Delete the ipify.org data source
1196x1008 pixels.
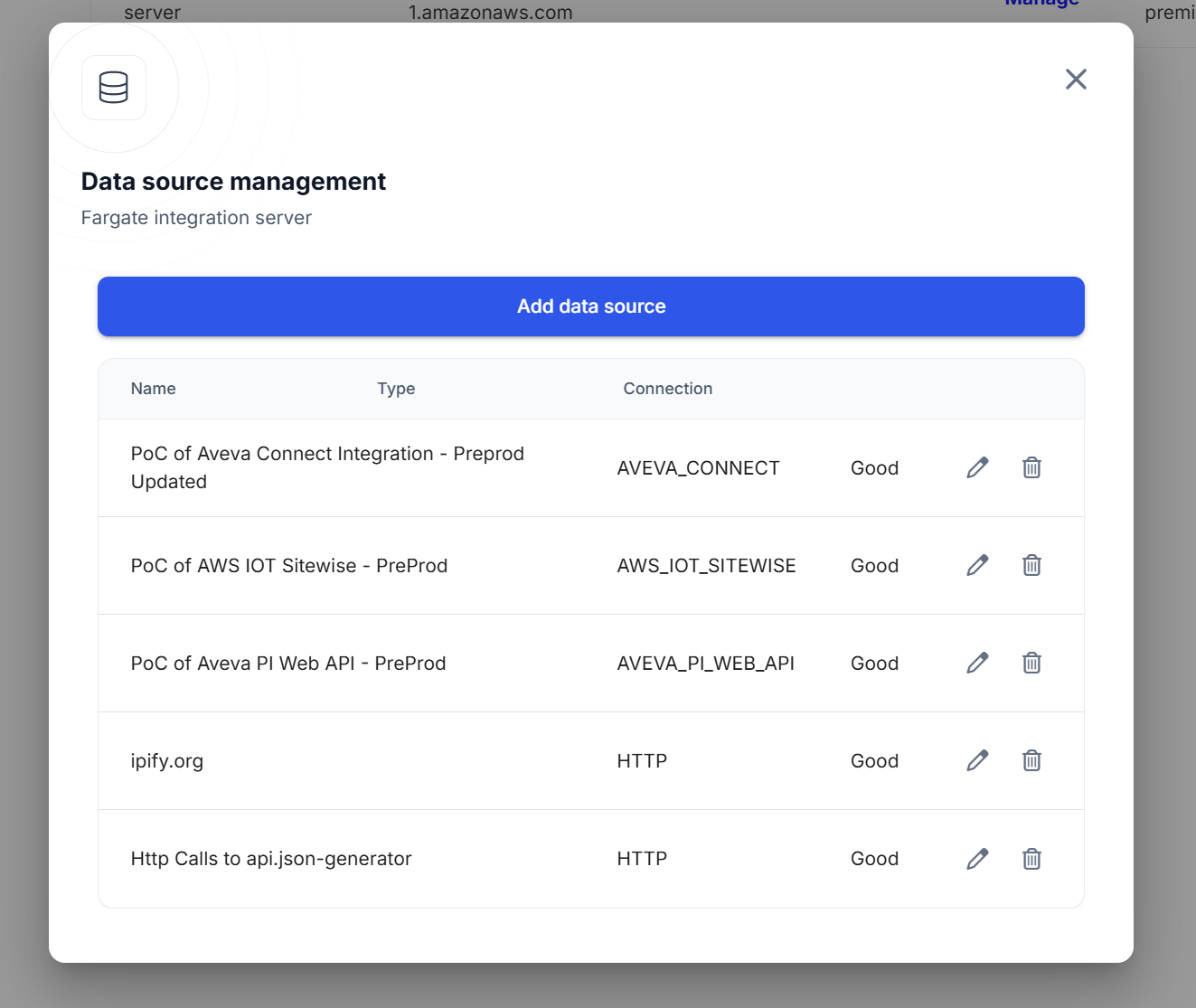[x=1031, y=760]
